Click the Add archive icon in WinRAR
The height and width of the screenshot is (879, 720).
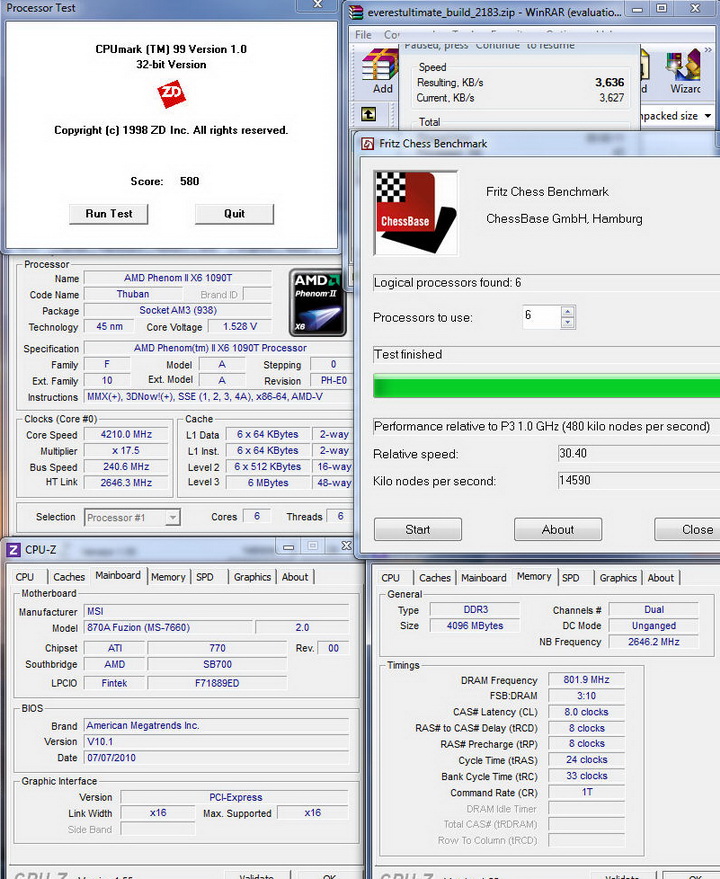click(381, 63)
